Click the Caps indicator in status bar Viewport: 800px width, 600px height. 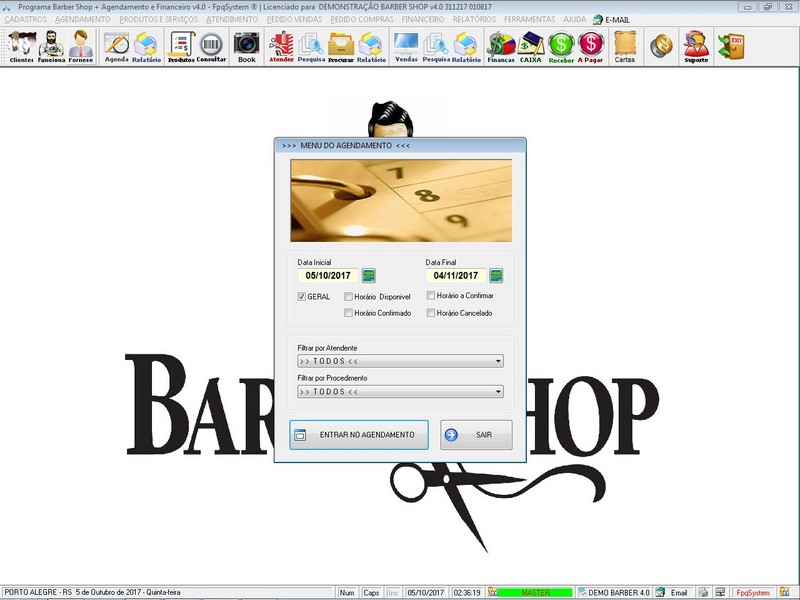point(371,592)
